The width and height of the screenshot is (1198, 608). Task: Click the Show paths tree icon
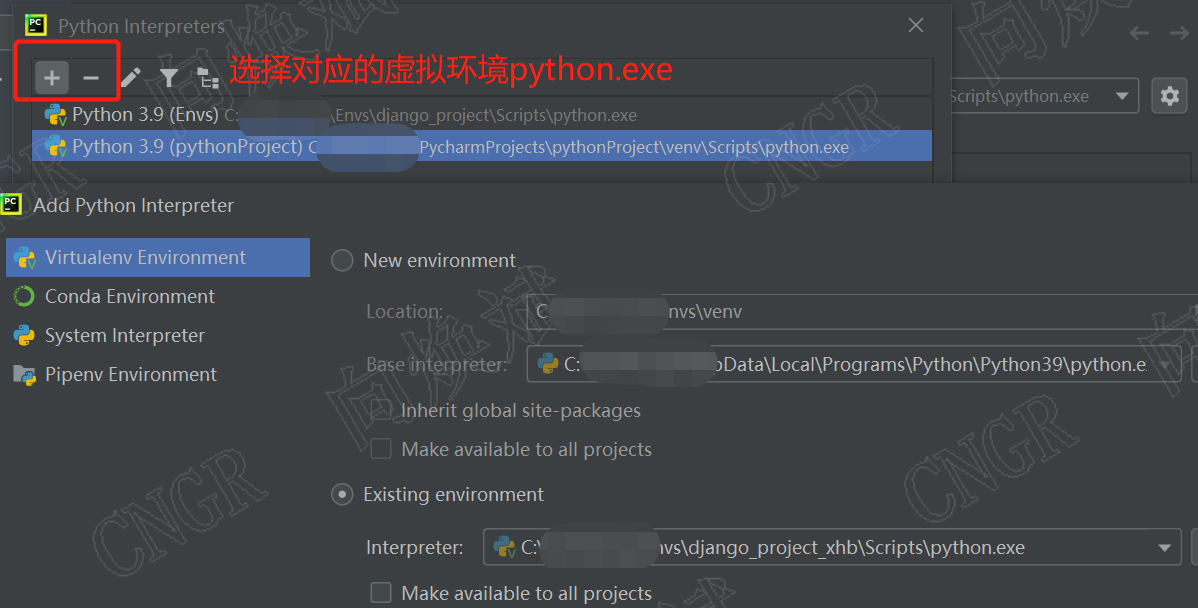click(207, 77)
